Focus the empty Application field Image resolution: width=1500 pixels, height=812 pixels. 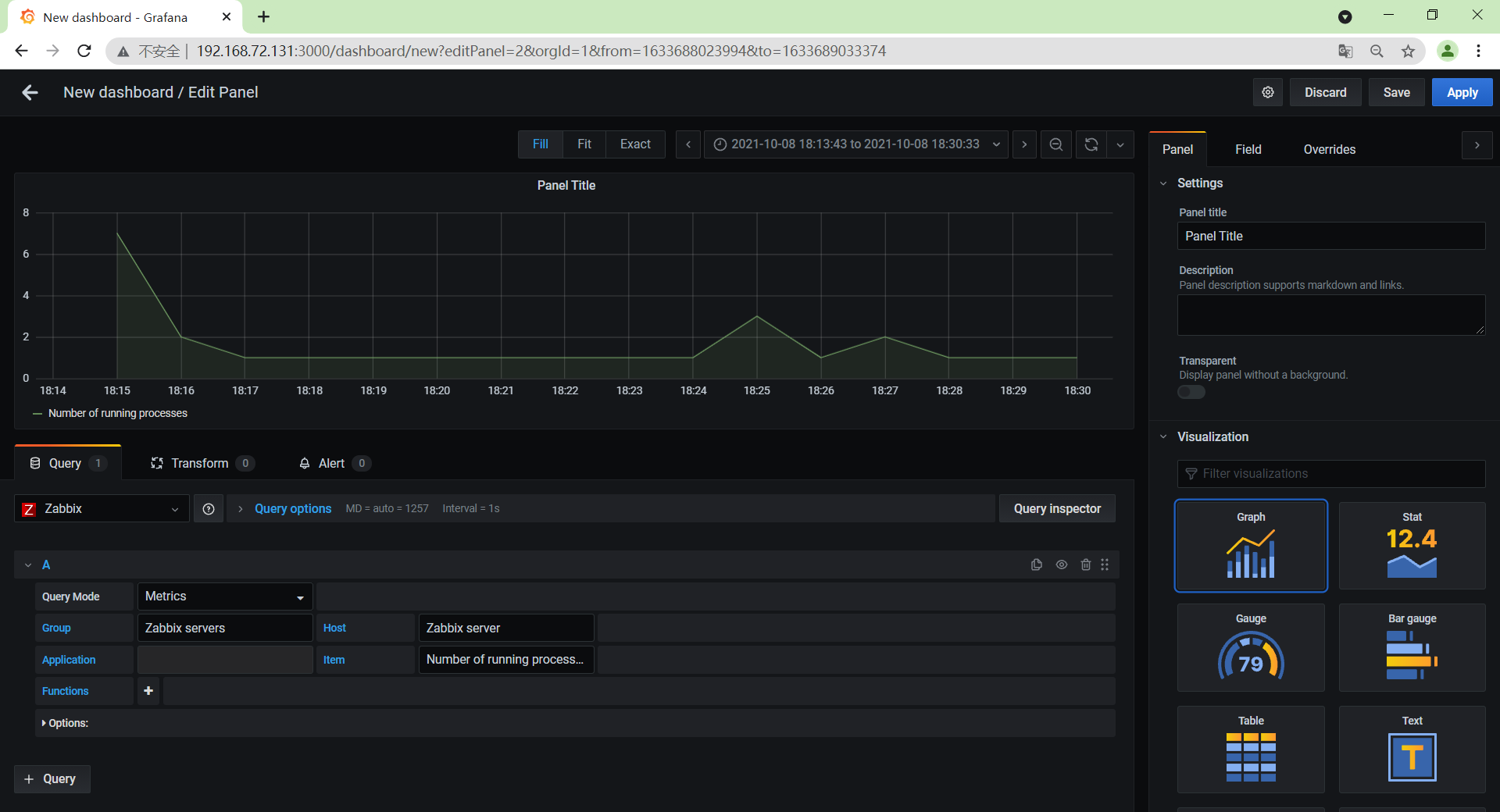coord(225,660)
